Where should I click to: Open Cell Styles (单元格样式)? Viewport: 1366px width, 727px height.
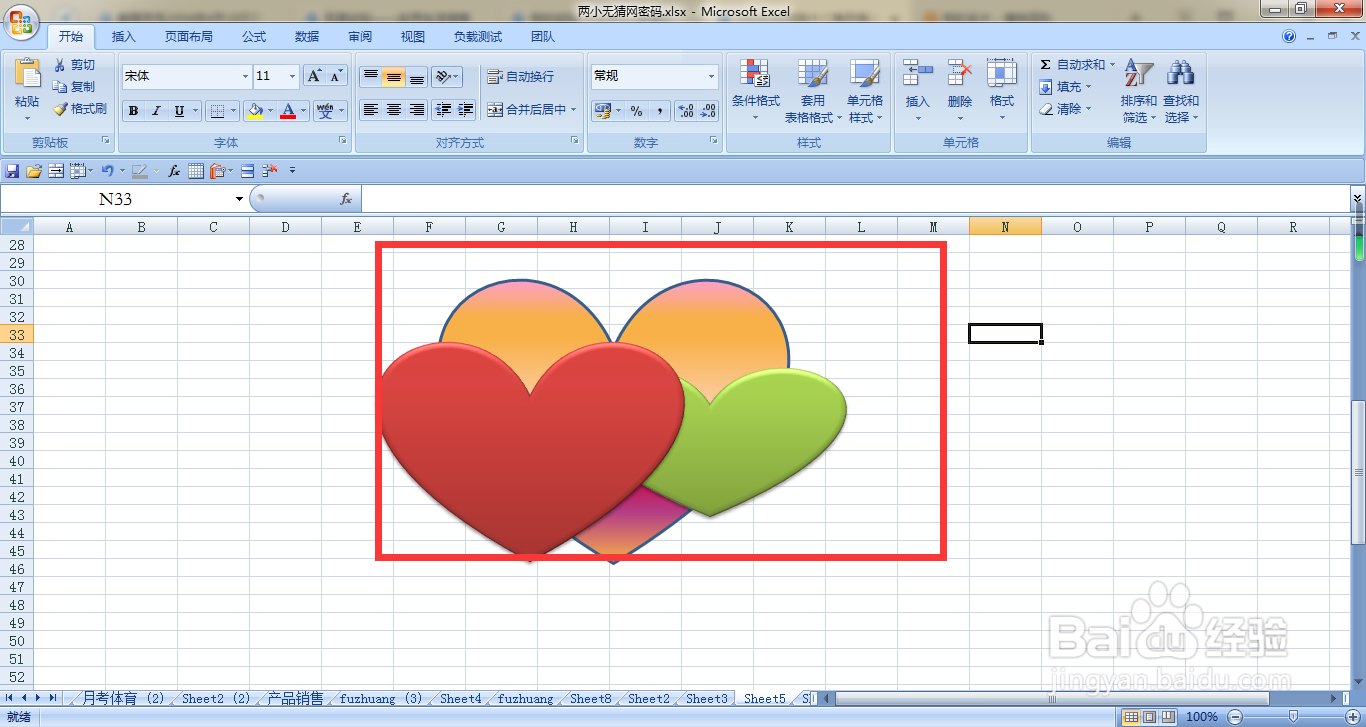pyautogui.click(x=865, y=90)
